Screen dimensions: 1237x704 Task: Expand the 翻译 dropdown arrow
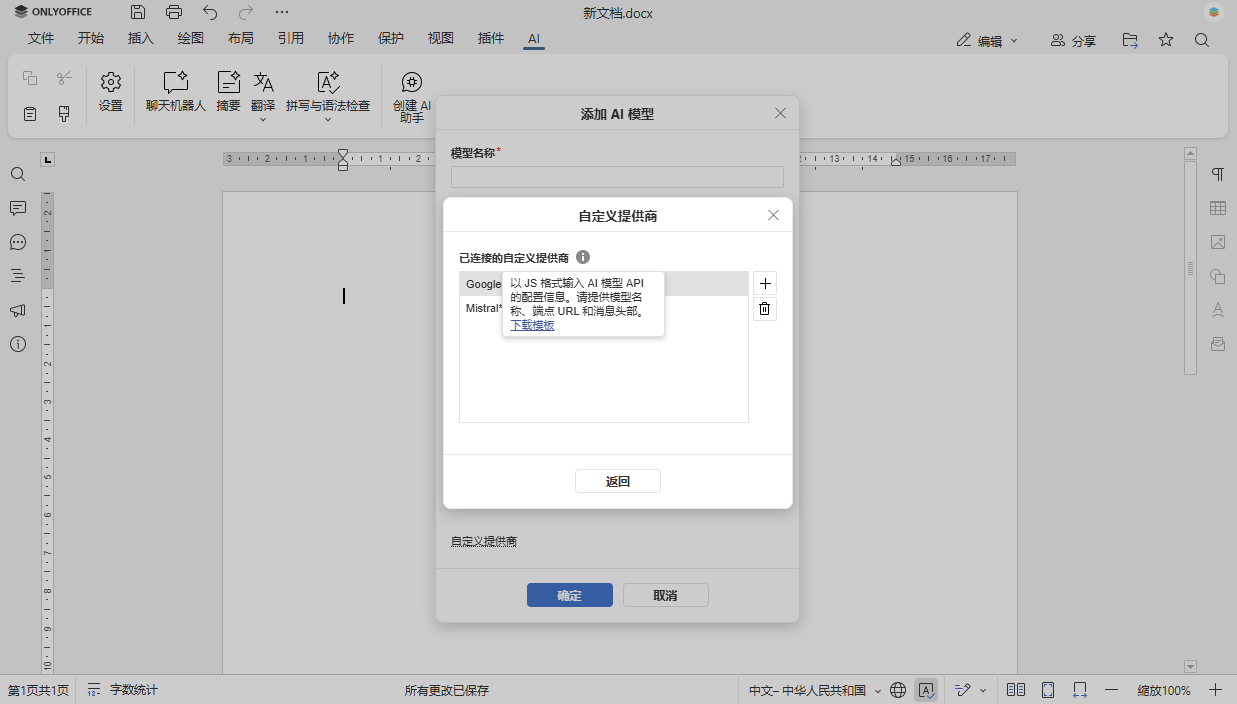click(263, 119)
